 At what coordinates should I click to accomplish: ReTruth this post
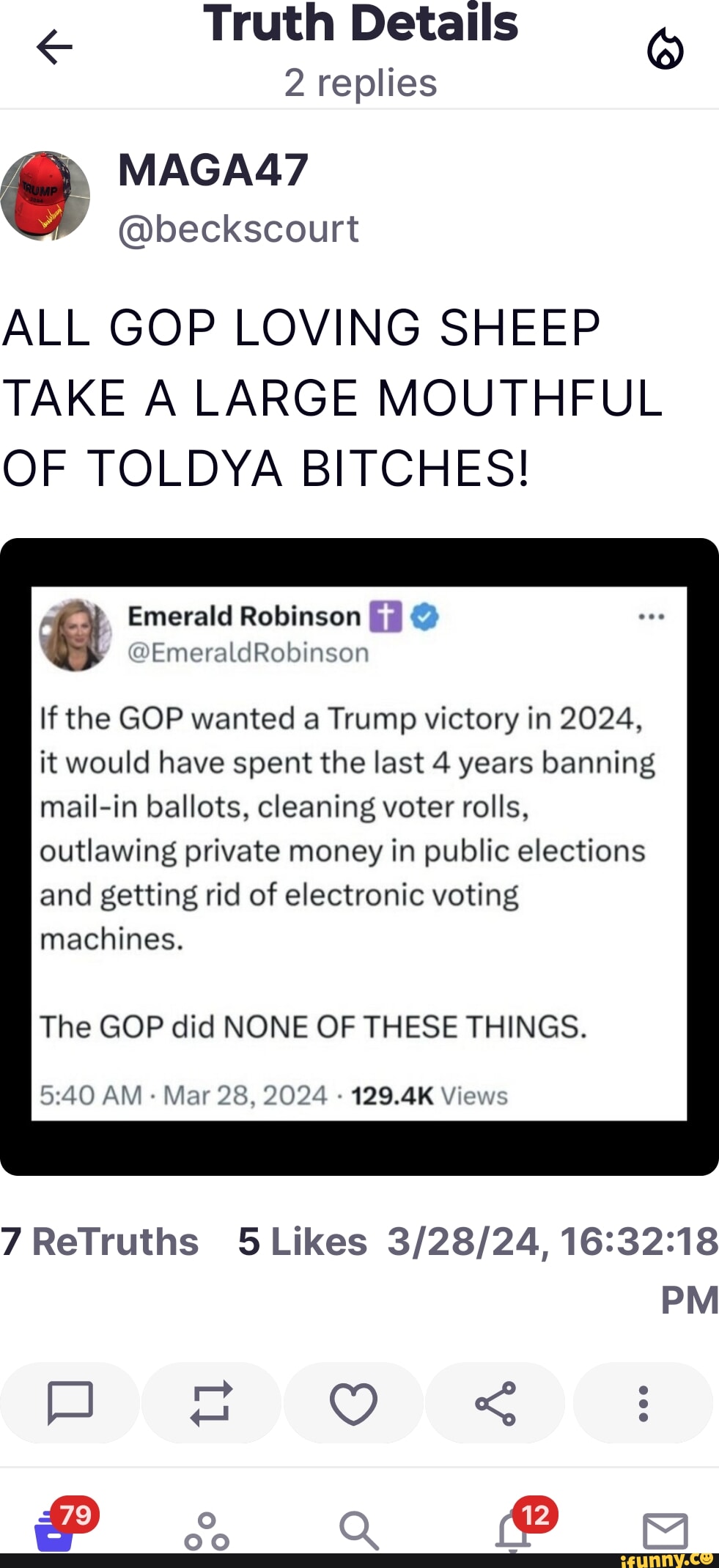click(211, 1402)
